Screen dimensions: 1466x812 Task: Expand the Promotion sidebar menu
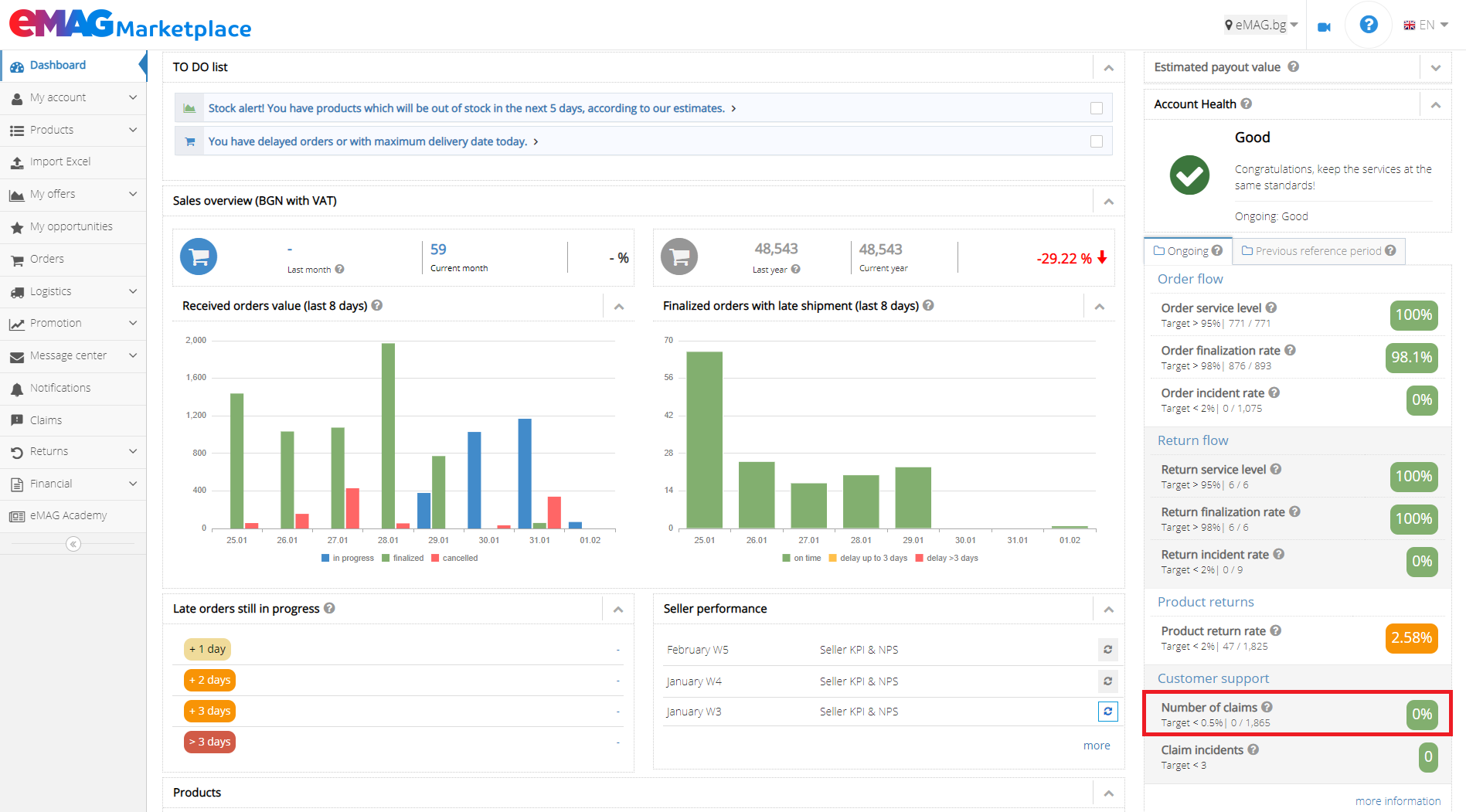click(x=53, y=323)
